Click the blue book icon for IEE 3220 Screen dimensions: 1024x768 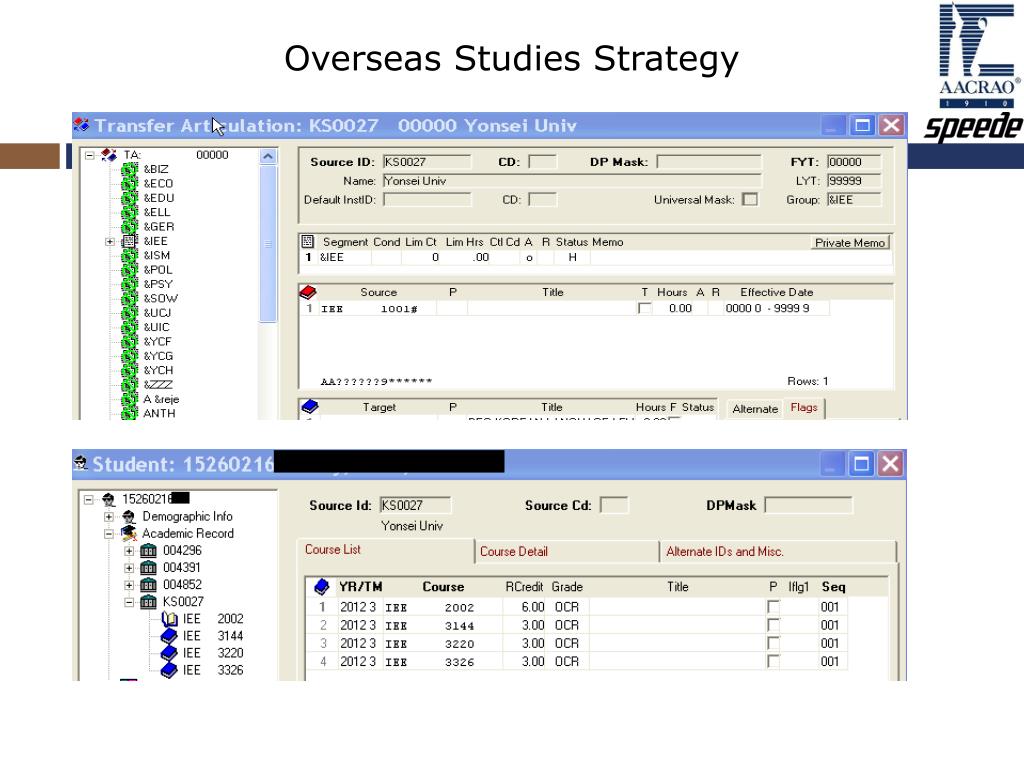(x=169, y=652)
